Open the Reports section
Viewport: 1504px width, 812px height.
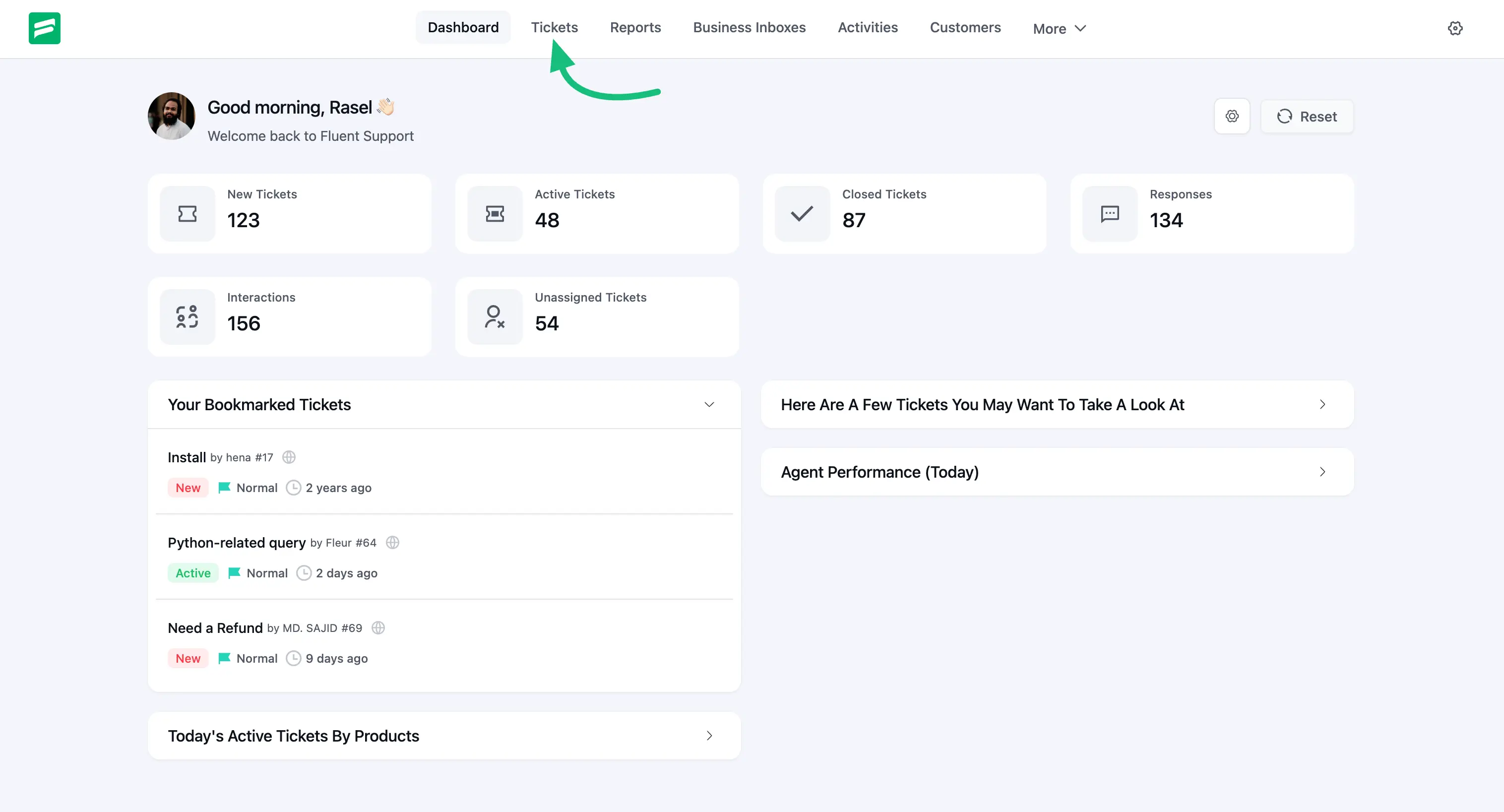[635, 27]
